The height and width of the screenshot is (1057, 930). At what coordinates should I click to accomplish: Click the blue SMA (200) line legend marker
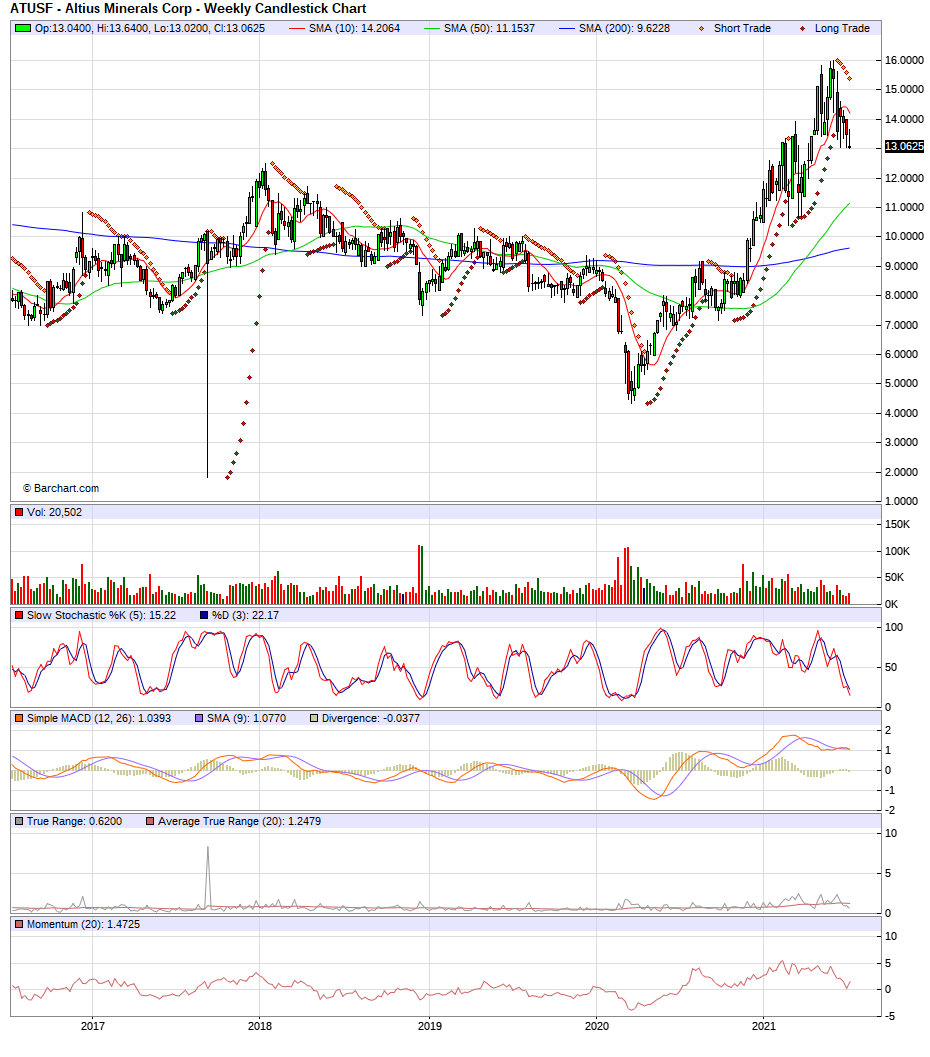[x=567, y=28]
